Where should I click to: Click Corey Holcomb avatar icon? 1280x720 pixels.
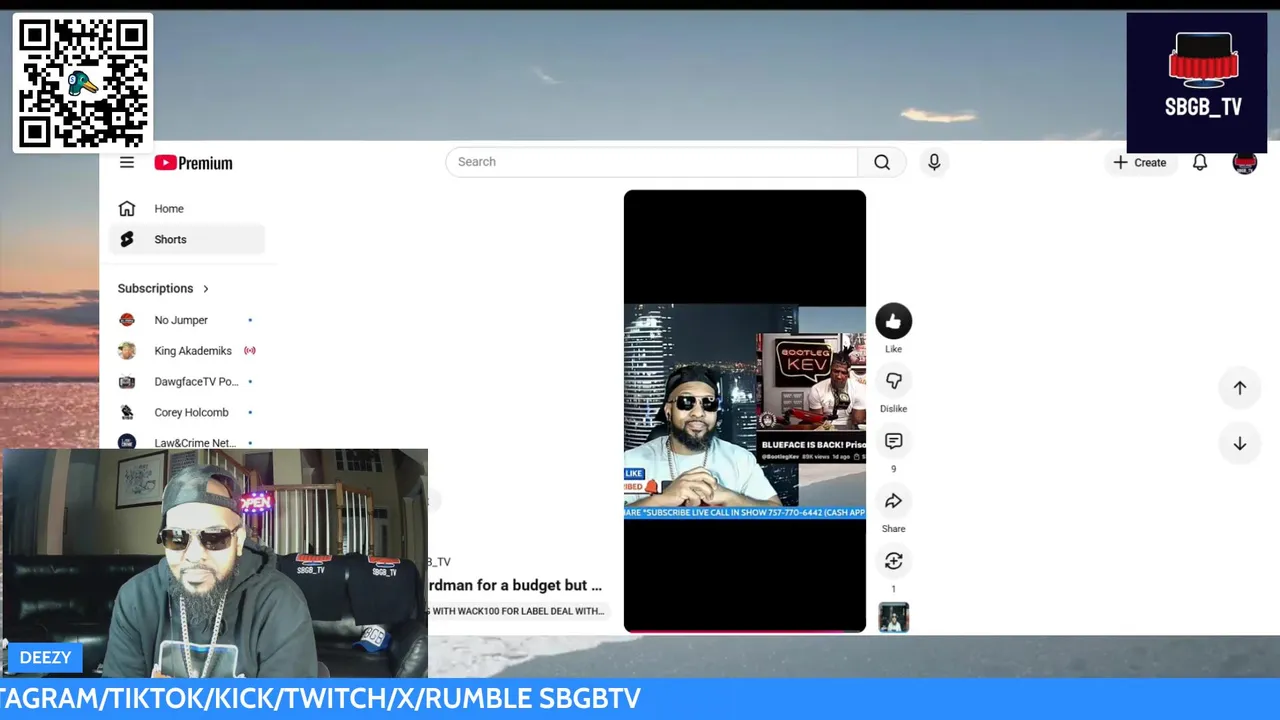coord(127,412)
